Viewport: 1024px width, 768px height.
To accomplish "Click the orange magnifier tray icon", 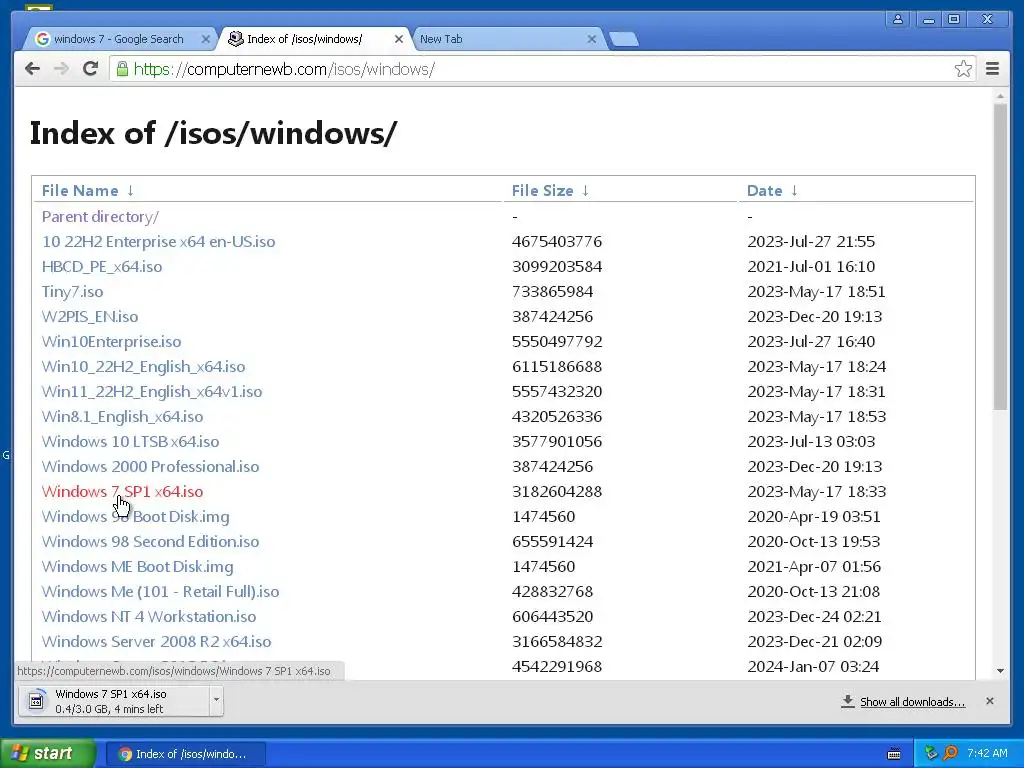I will [x=950, y=754].
